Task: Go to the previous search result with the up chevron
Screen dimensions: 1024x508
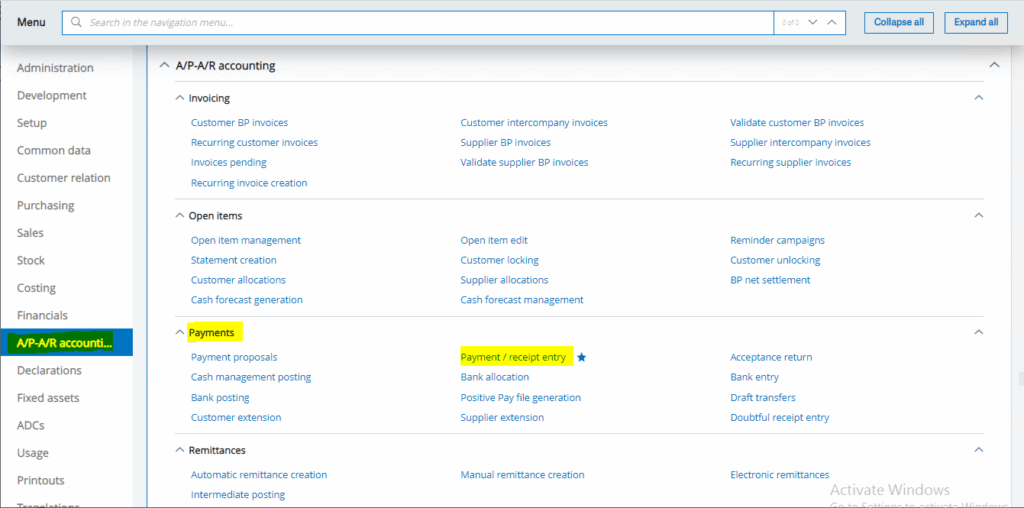Action: point(832,22)
